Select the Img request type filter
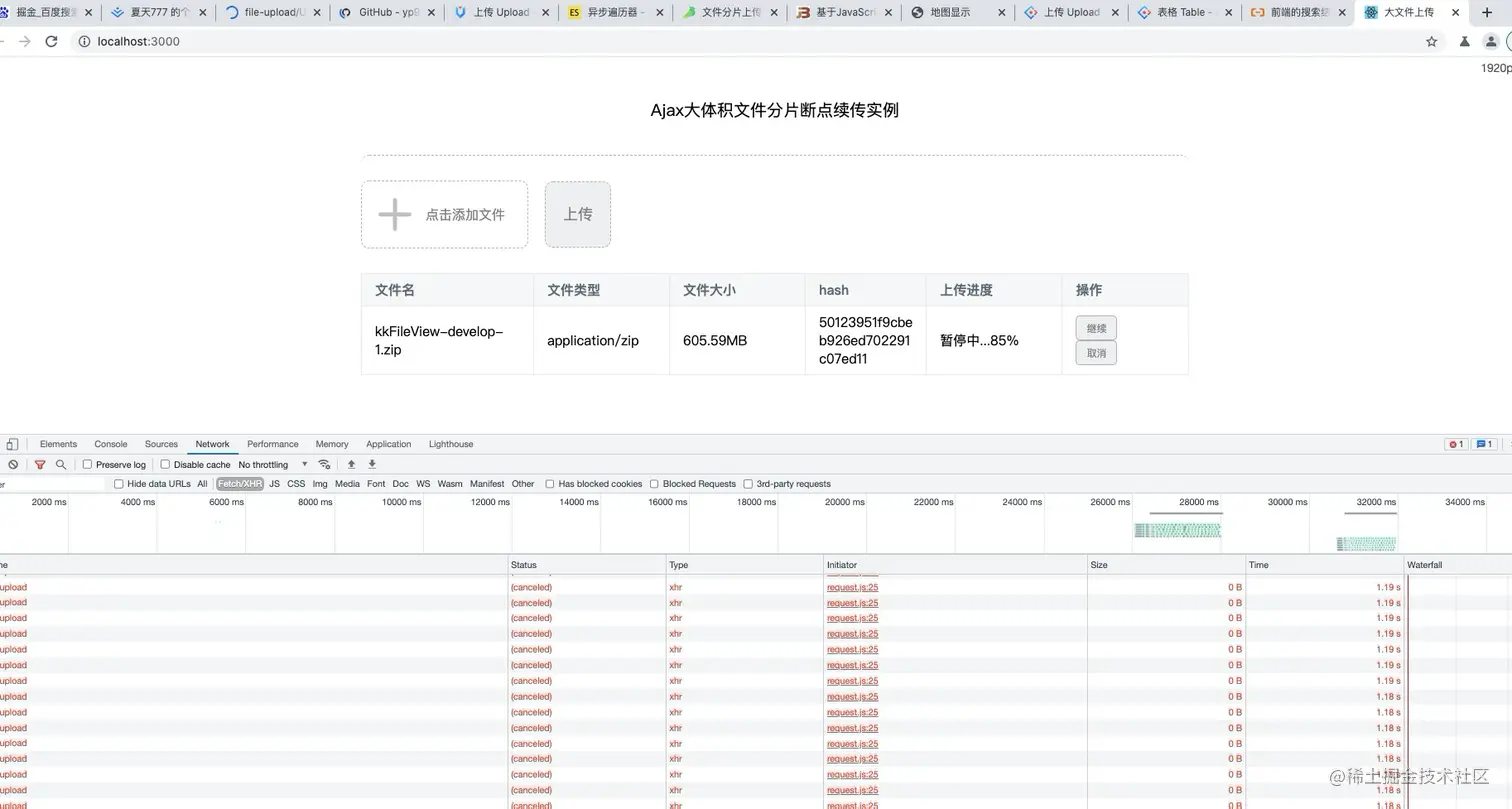 pos(320,484)
